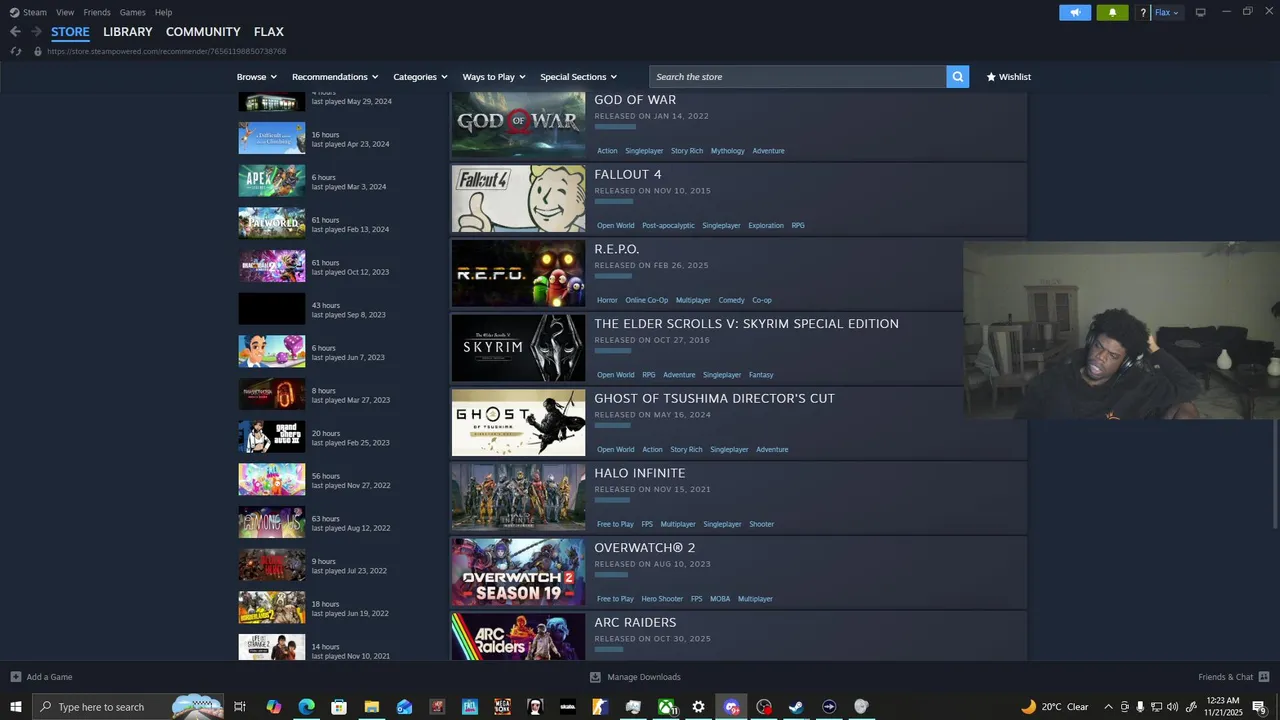Click the volume speaker tray icon

pyautogui.click(x=1172, y=707)
